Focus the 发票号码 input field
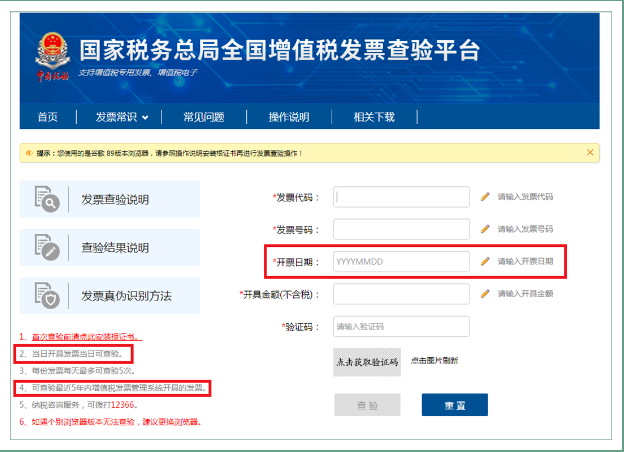 [401, 229]
